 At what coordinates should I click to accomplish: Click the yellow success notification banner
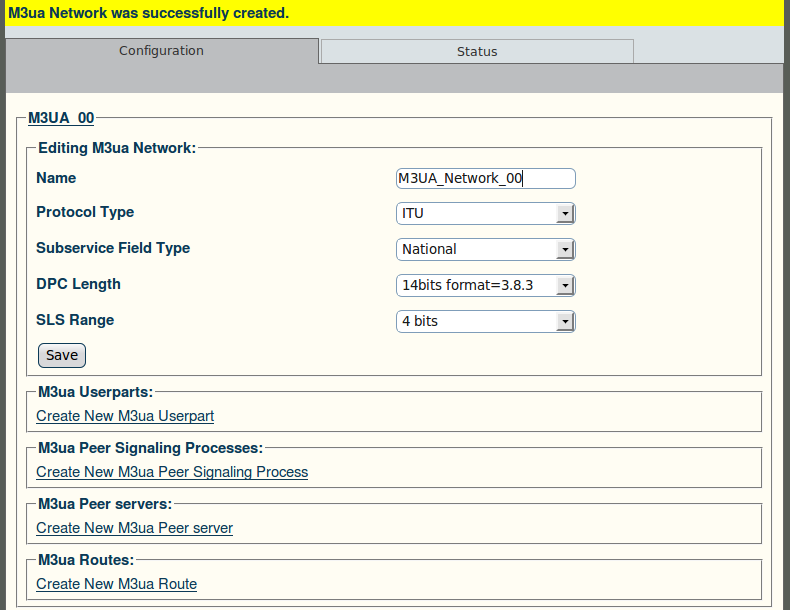pos(395,13)
